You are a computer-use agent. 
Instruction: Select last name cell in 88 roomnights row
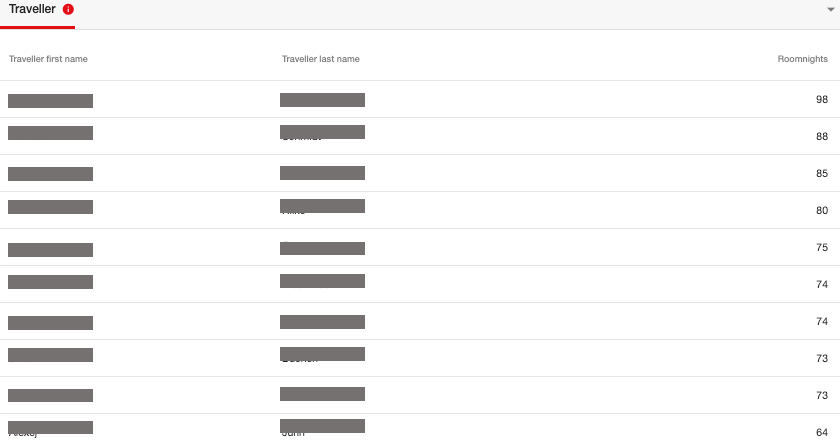[322, 132]
